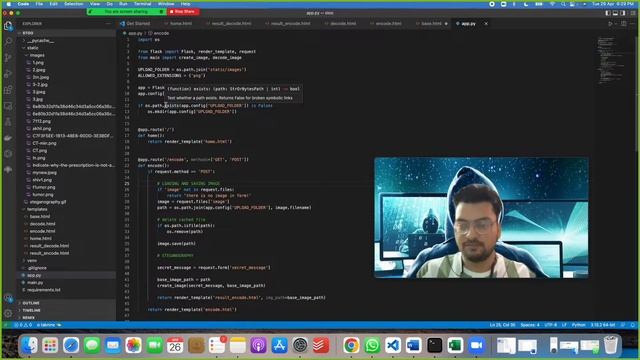Click the Spaces: 4 indentation status item
This screenshot has height=360, width=640.
(530, 325)
